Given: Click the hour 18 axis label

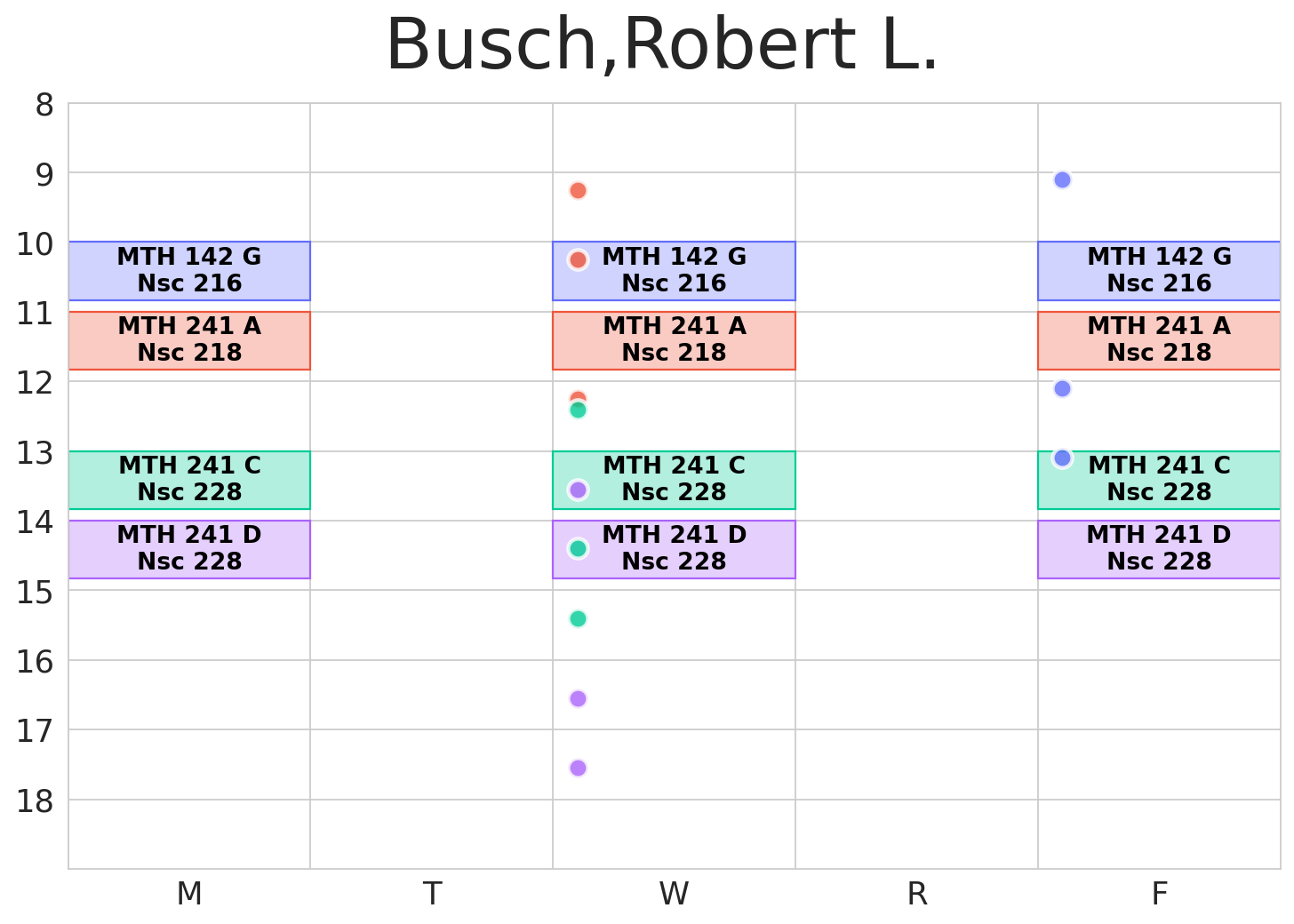Looking at the screenshot, I should pyautogui.click(x=36, y=801).
